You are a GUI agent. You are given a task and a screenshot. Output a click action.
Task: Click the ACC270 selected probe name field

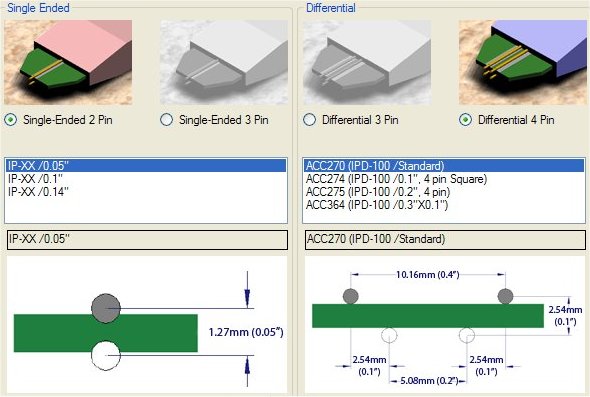445,240
